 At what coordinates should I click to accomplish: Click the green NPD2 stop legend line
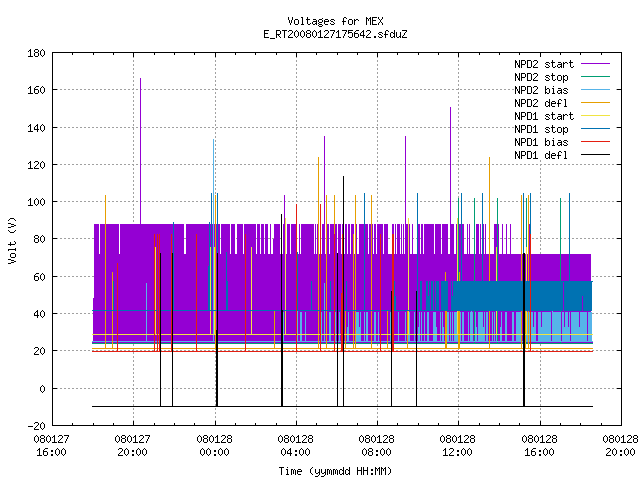coord(596,77)
